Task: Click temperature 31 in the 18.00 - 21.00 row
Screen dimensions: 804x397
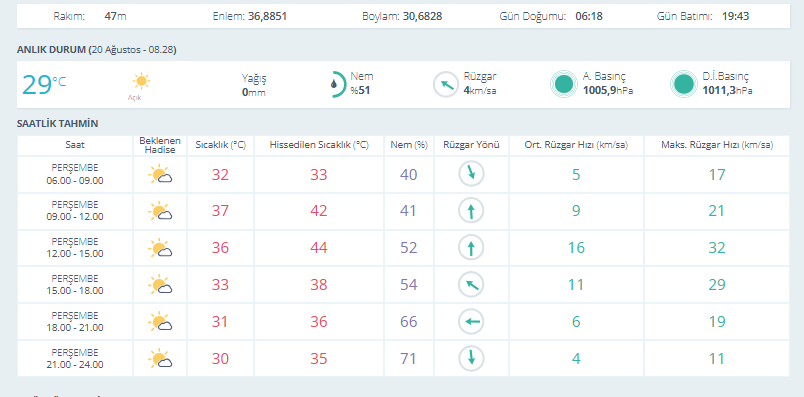Action: (220, 322)
